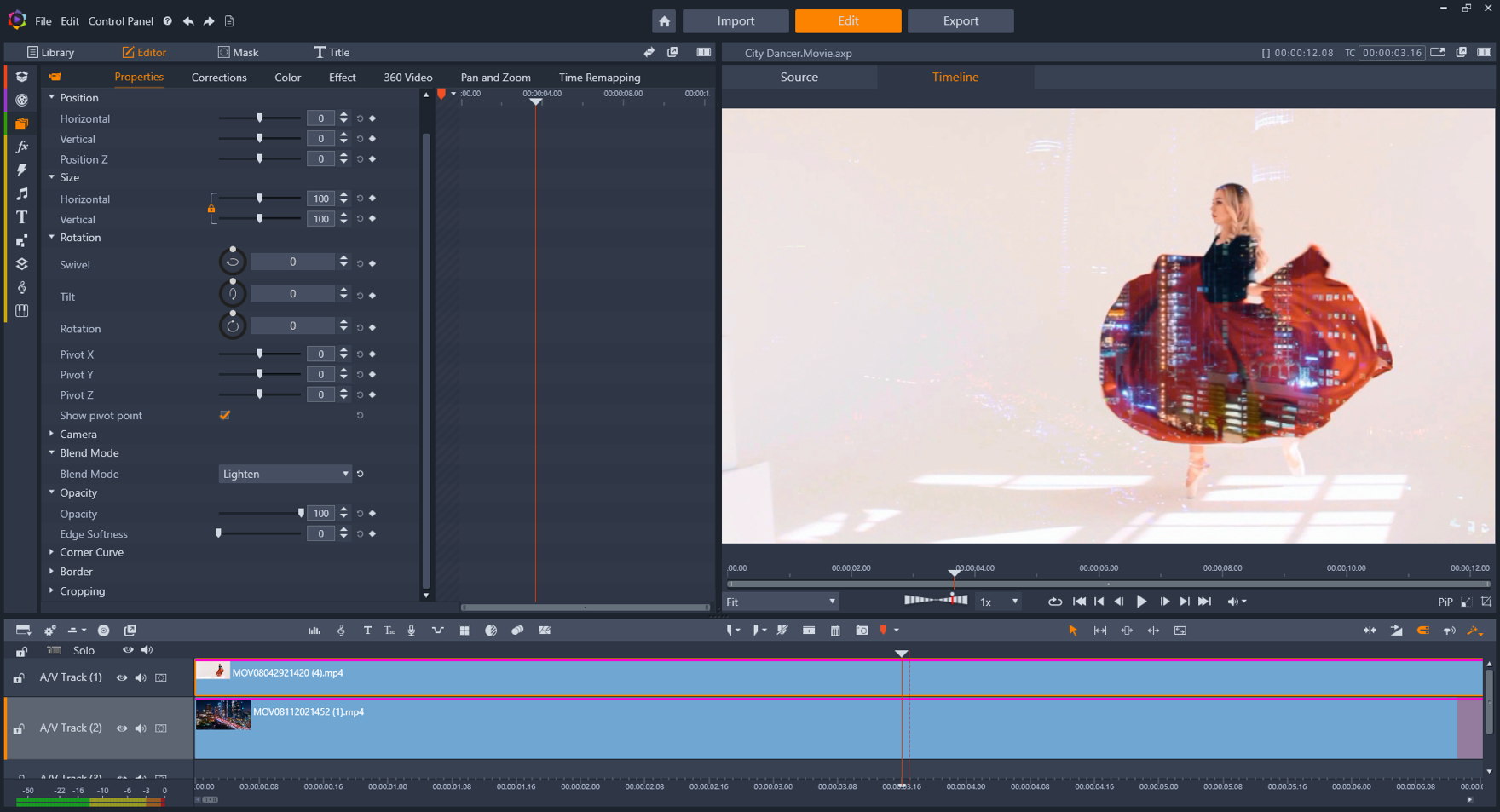Screen dimensions: 1500x812
Task: Take a snapshot with the camera icon
Action: point(862,631)
